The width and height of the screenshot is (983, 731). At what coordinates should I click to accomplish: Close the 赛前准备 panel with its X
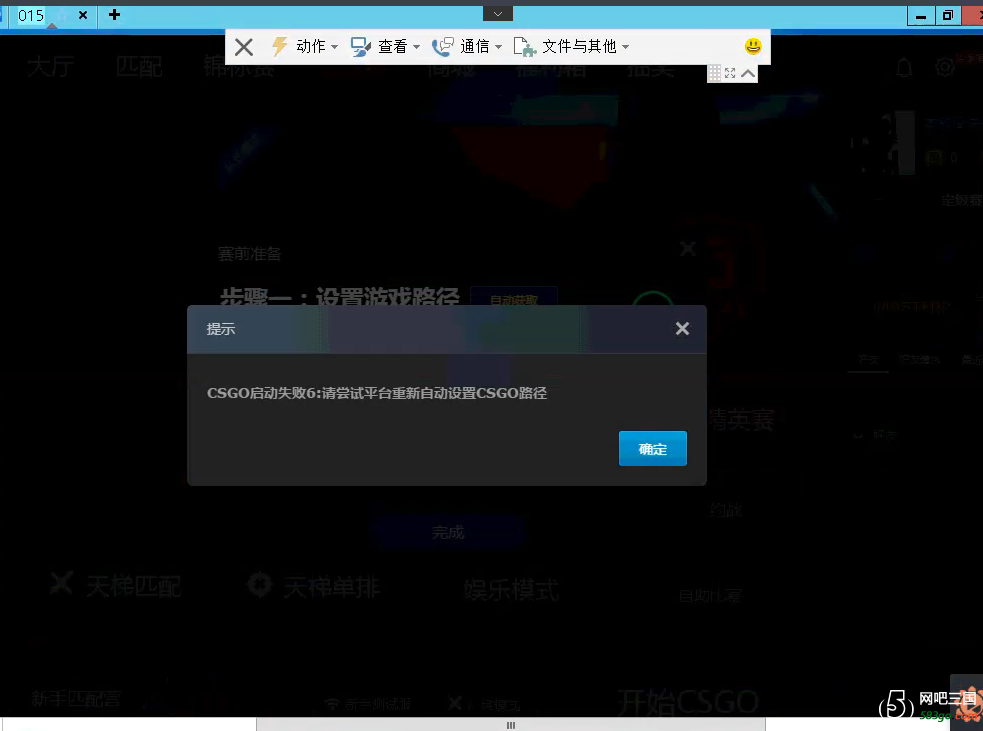point(688,249)
